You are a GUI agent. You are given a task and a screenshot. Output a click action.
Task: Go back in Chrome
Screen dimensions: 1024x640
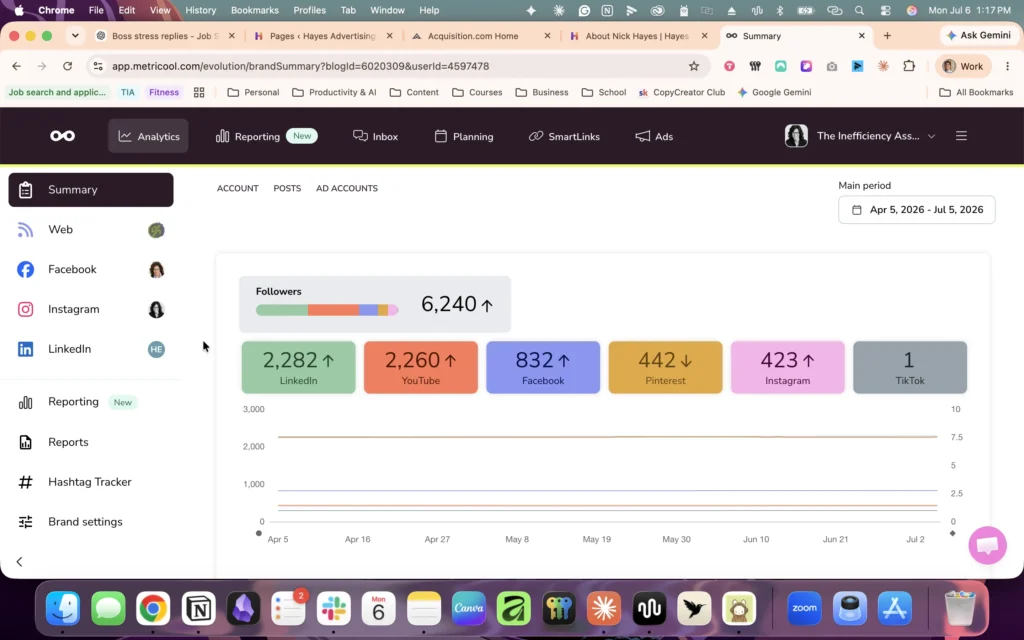pos(16,66)
